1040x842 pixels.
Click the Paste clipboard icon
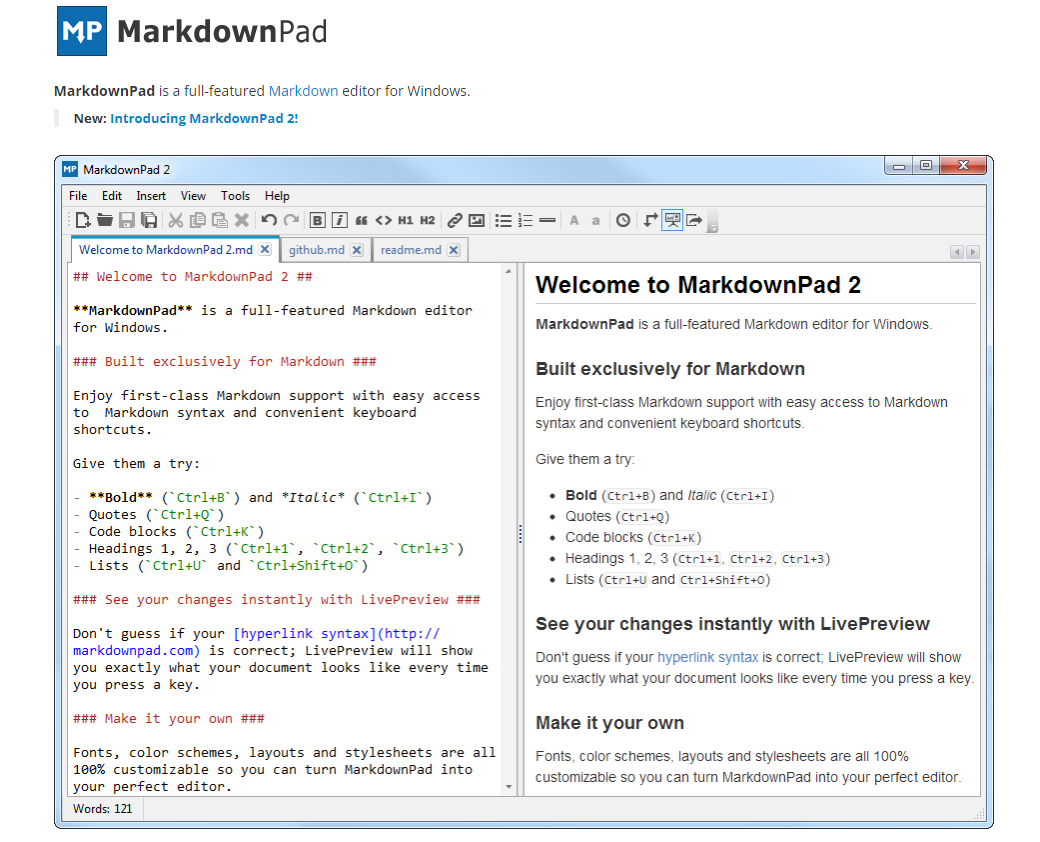(x=220, y=220)
